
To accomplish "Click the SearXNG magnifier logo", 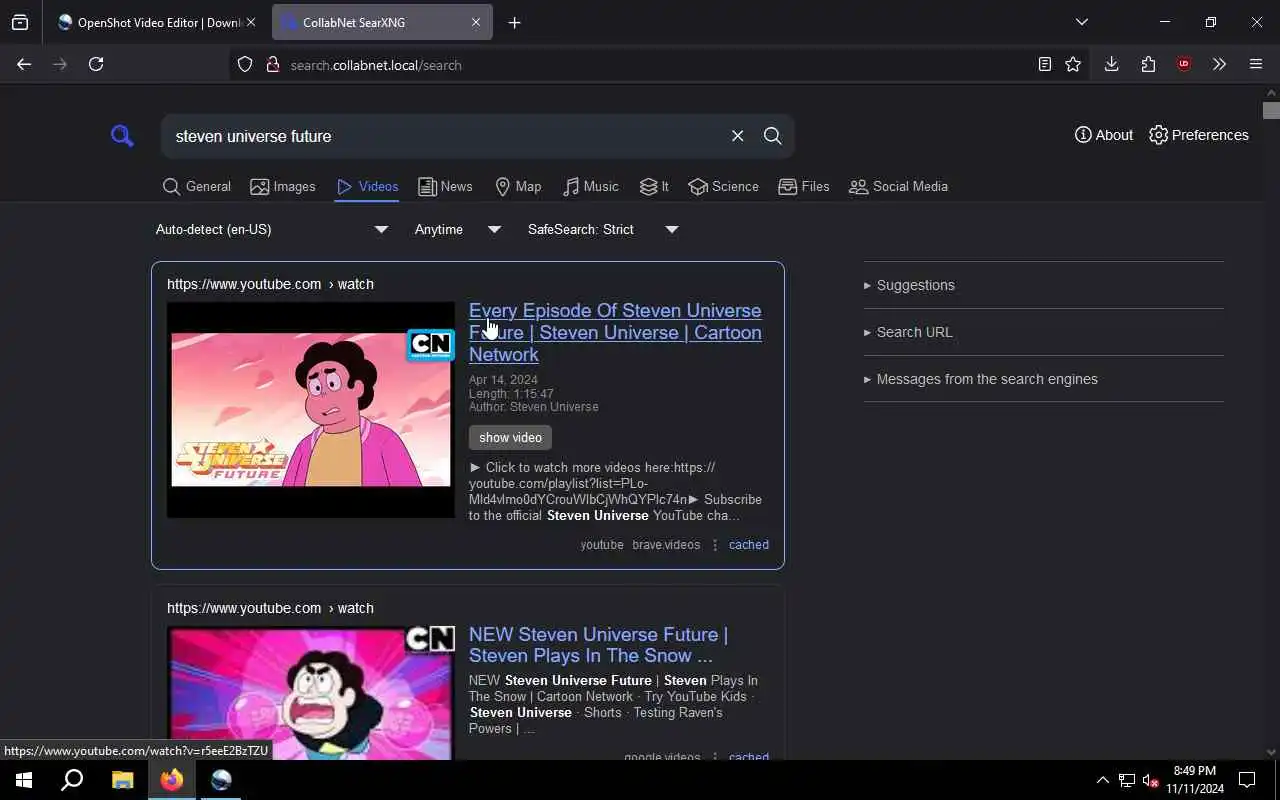I will point(122,136).
